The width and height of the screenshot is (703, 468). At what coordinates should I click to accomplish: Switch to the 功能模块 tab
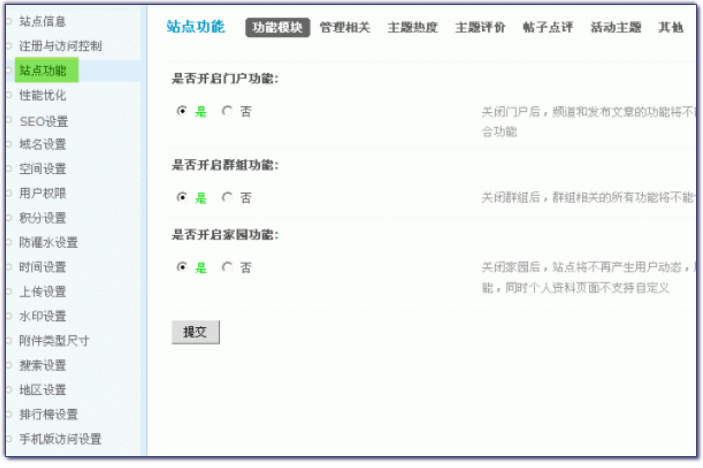point(277,28)
